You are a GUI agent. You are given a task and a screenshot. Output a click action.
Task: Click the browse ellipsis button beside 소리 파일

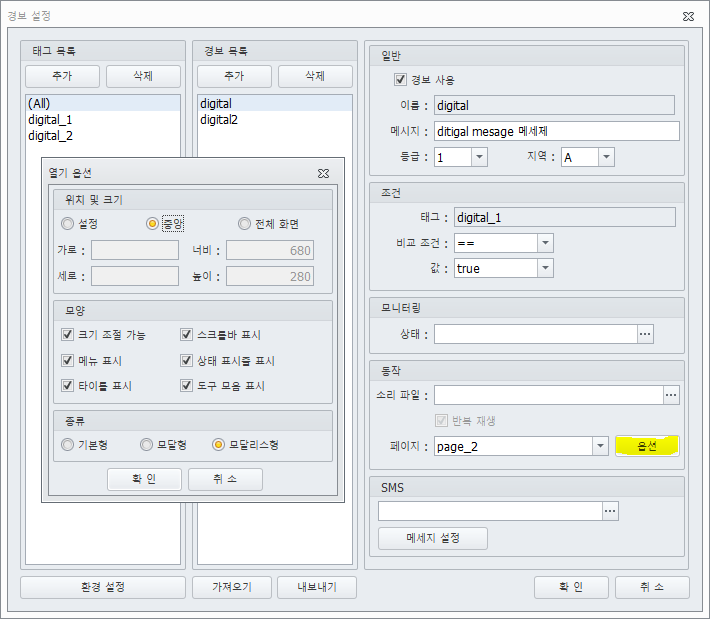pos(671,395)
